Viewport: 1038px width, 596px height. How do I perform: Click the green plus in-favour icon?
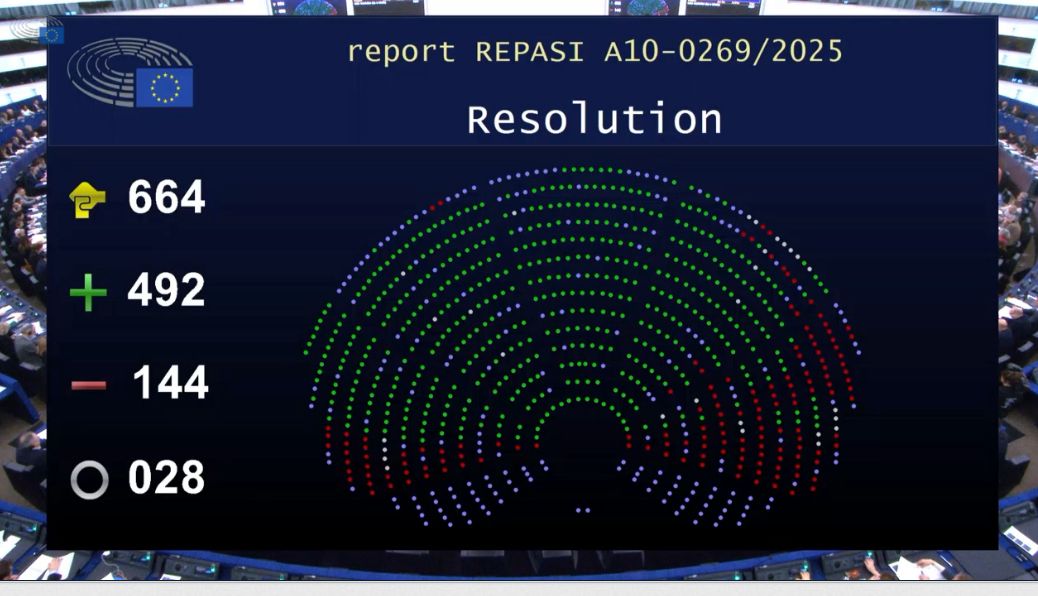pyautogui.click(x=88, y=293)
